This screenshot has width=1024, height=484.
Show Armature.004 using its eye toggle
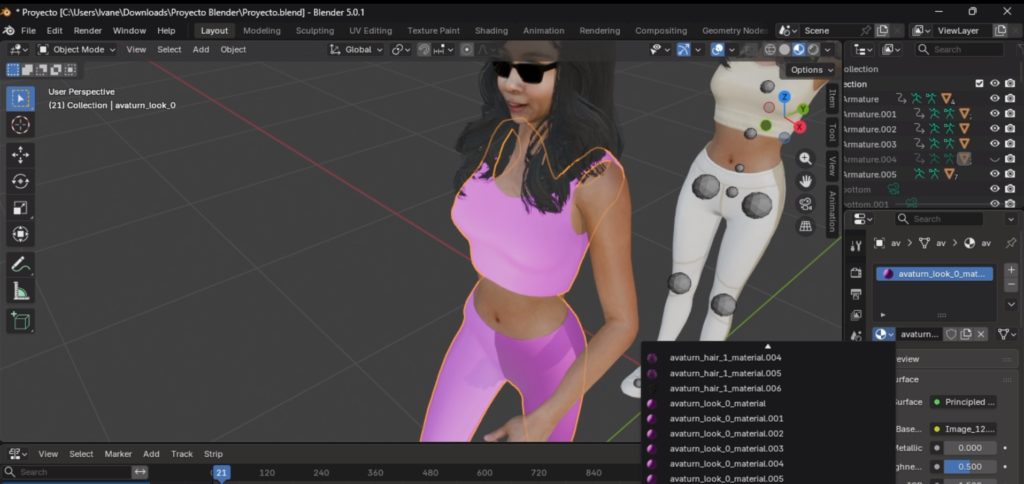coord(995,159)
